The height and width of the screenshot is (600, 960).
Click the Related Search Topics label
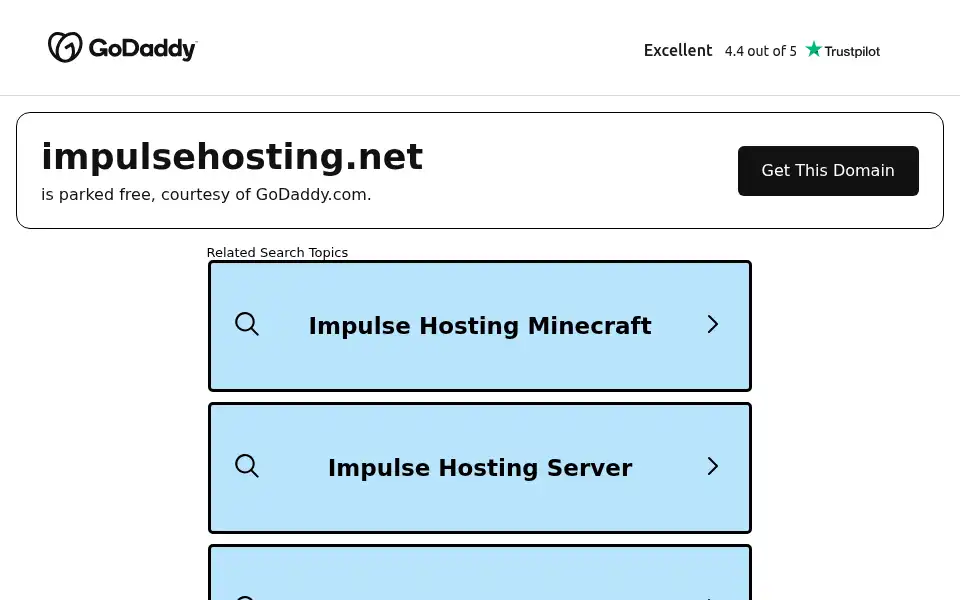(x=277, y=252)
